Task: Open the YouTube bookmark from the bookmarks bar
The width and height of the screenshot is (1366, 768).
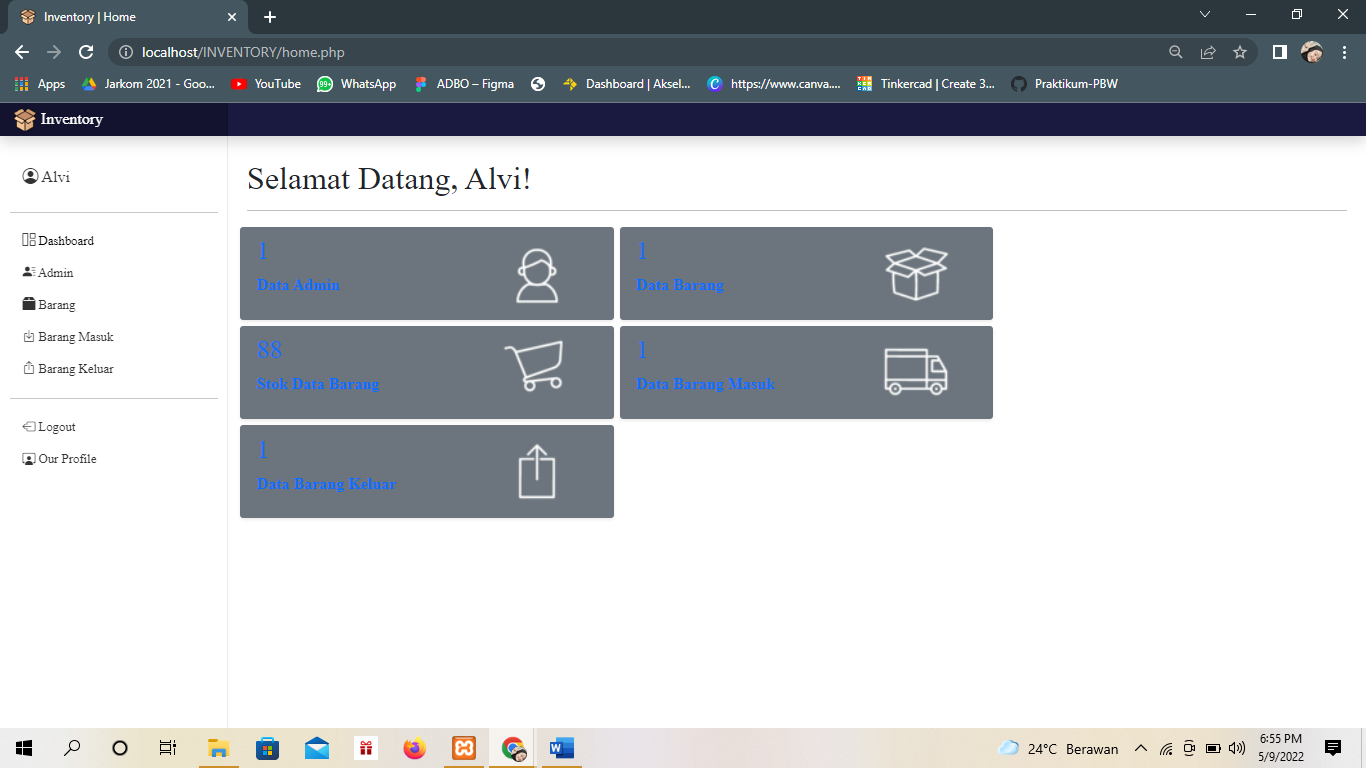Action: click(265, 84)
